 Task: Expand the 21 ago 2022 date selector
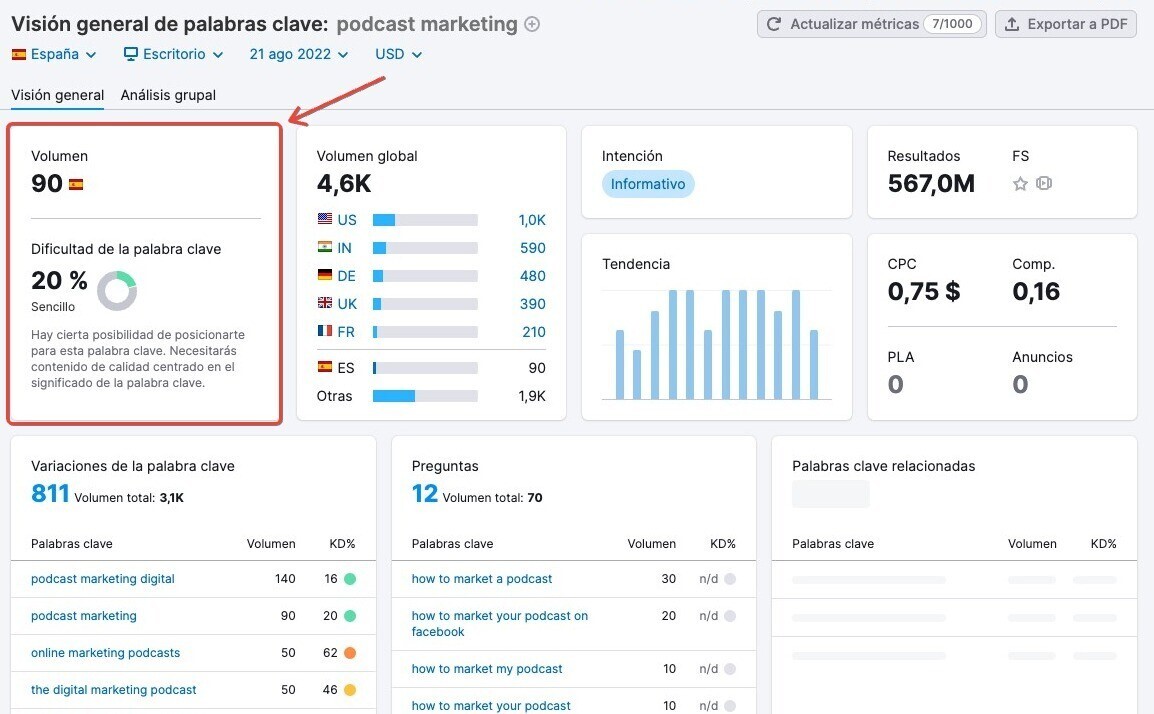tap(299, 54)
